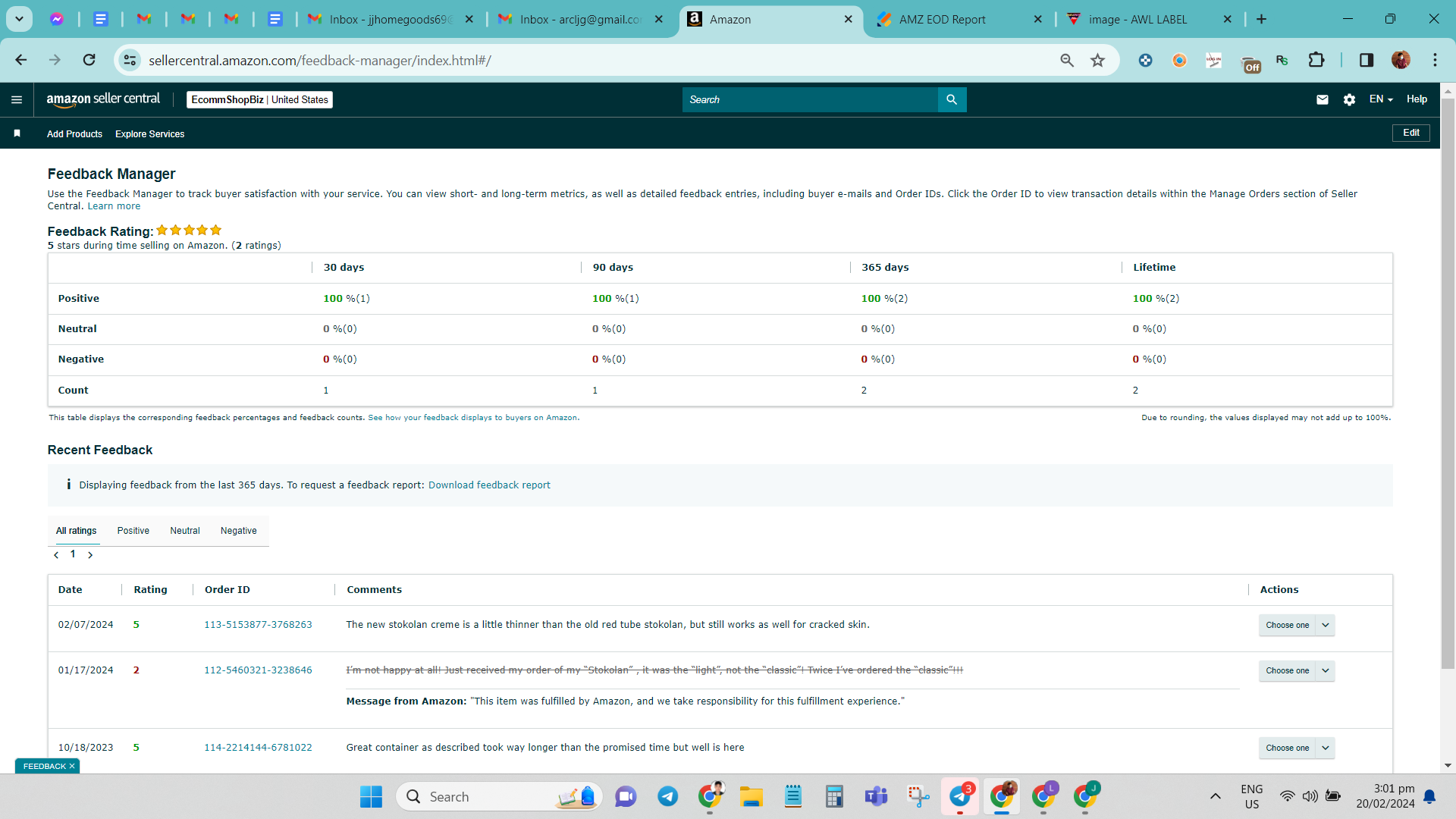Open Calculator from the taskbar

click(834, 796)
